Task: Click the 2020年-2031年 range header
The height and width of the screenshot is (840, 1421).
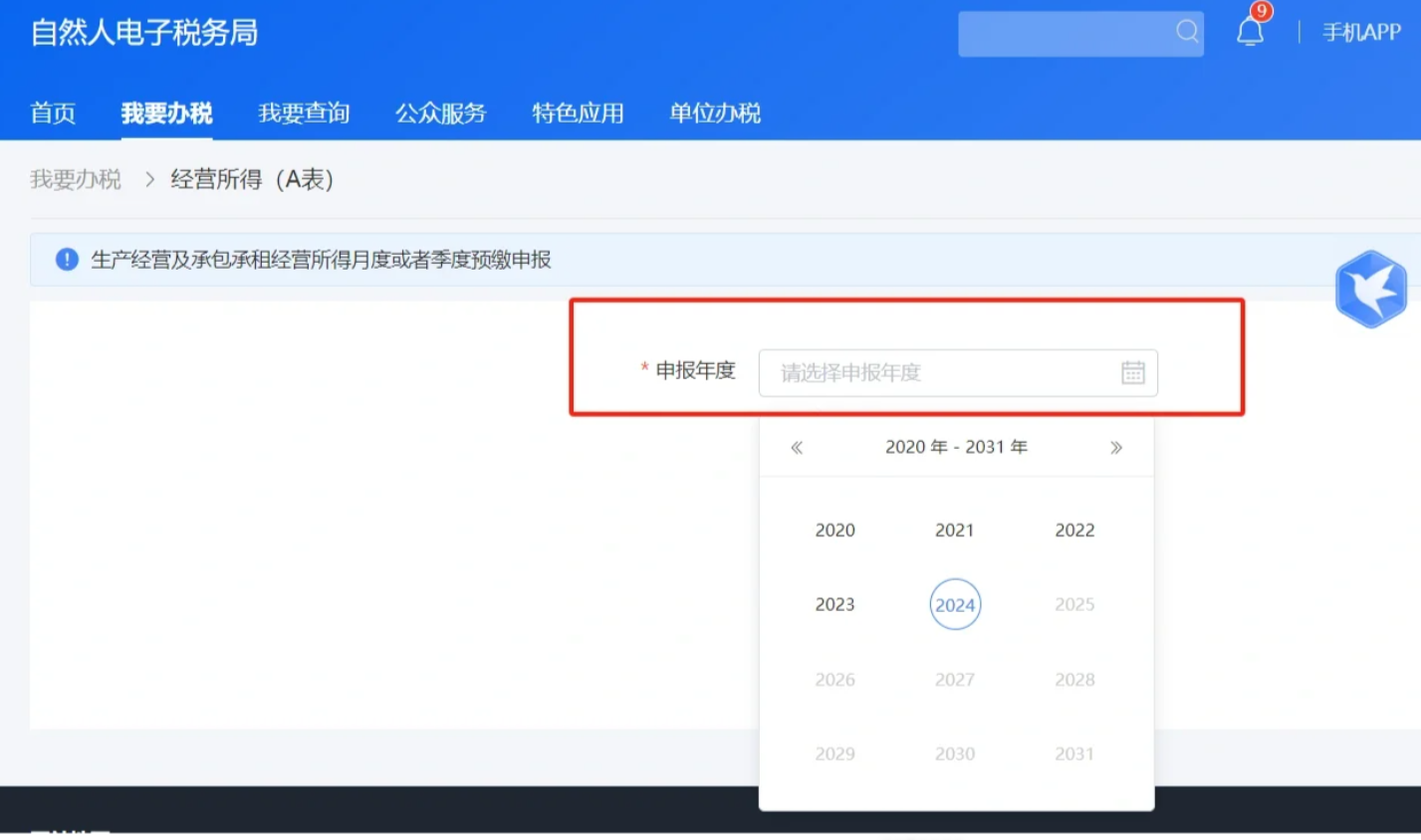Action: click(x=956, y=447)
